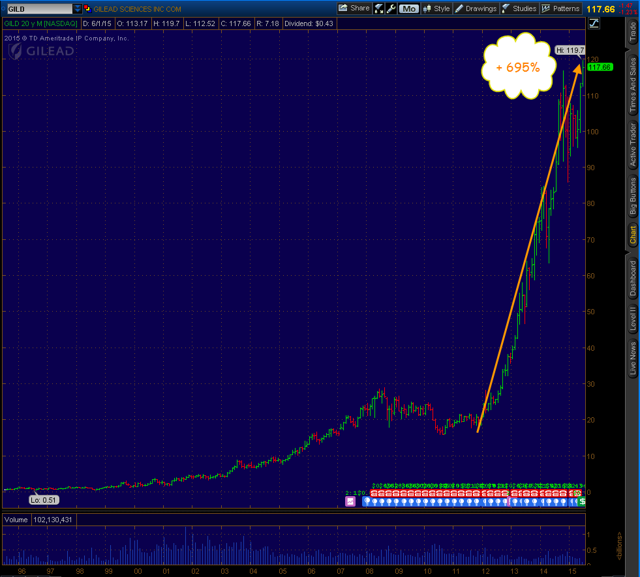This screenshot has width=640, height=577.
Task: Click the Share button
Action: (x=354, y=8)
